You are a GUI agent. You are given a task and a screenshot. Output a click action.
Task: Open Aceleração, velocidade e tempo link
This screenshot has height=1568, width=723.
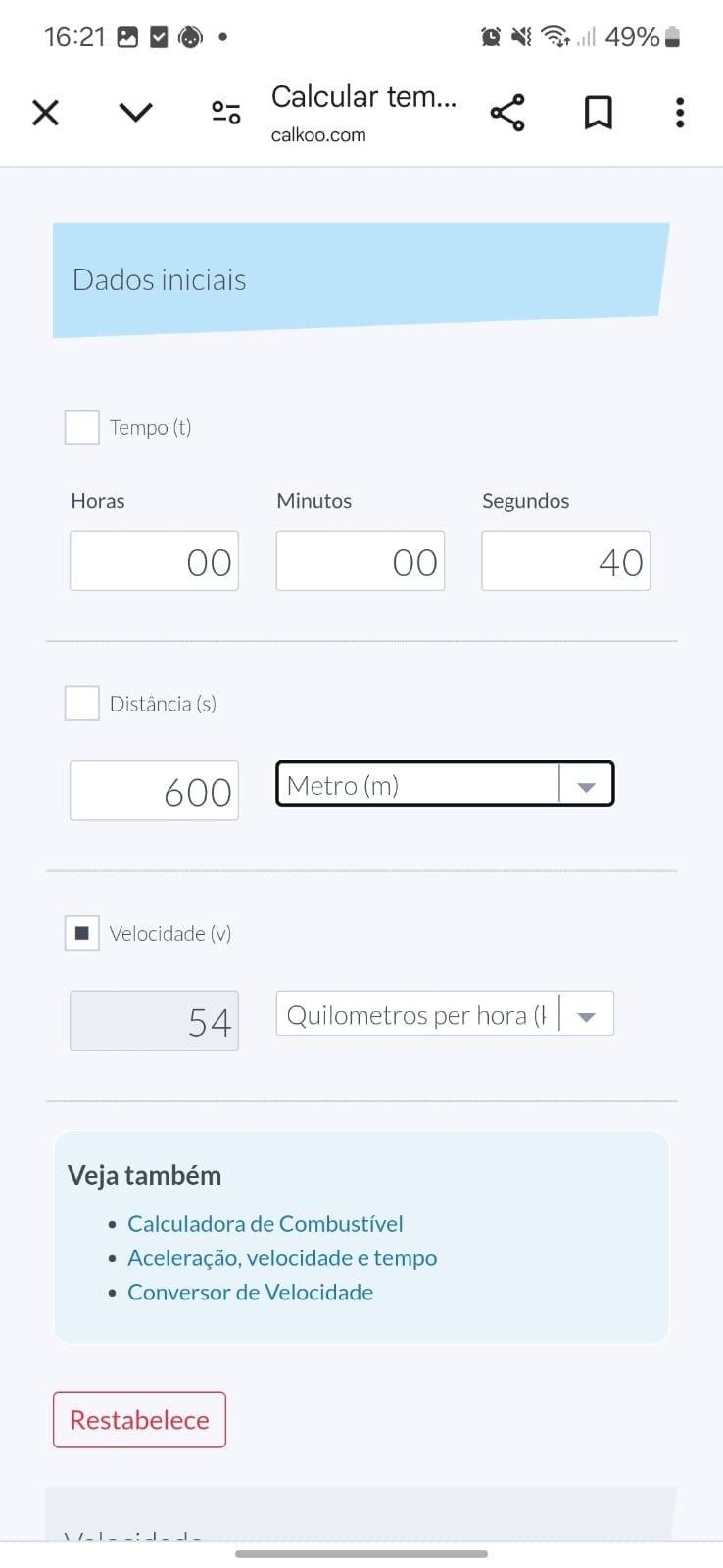[282, 1258]
